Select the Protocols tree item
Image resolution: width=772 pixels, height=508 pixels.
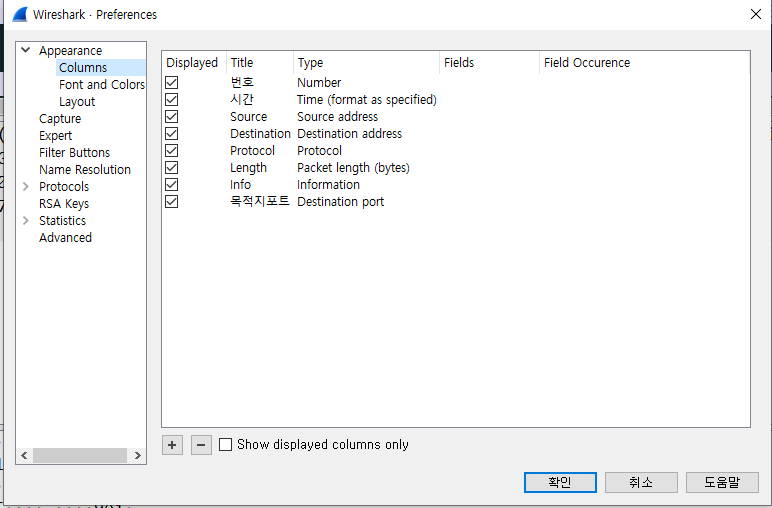coord(64,187)
